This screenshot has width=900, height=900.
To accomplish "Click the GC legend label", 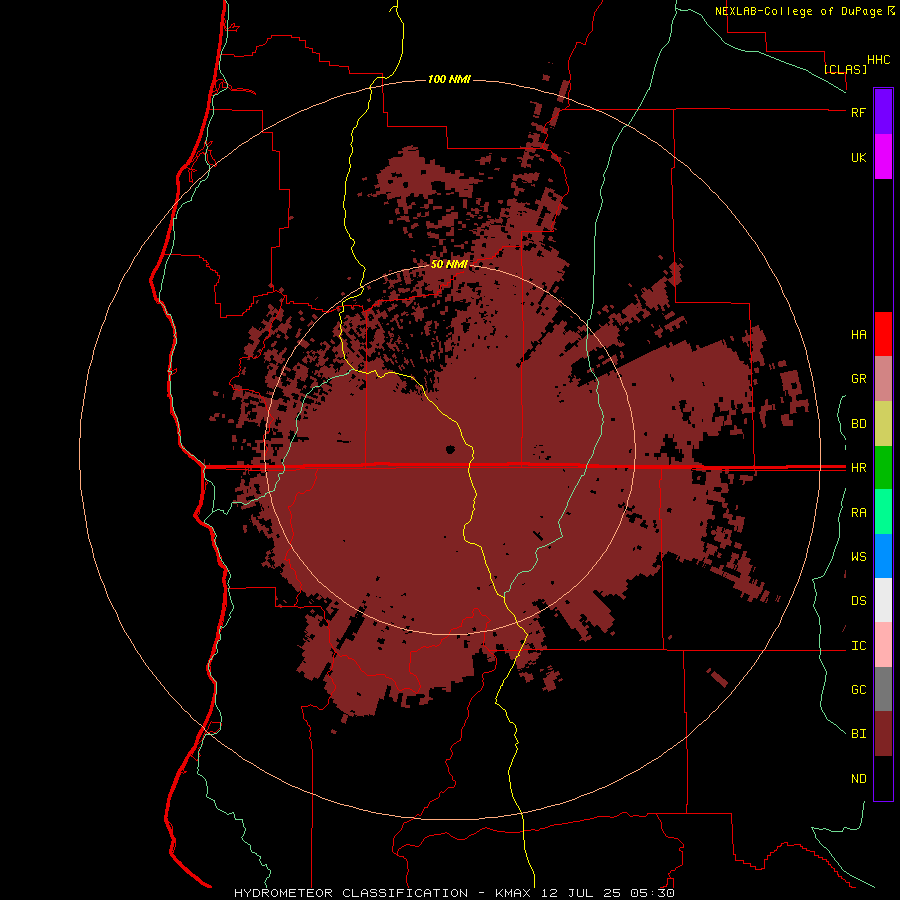I will [858, 690].
